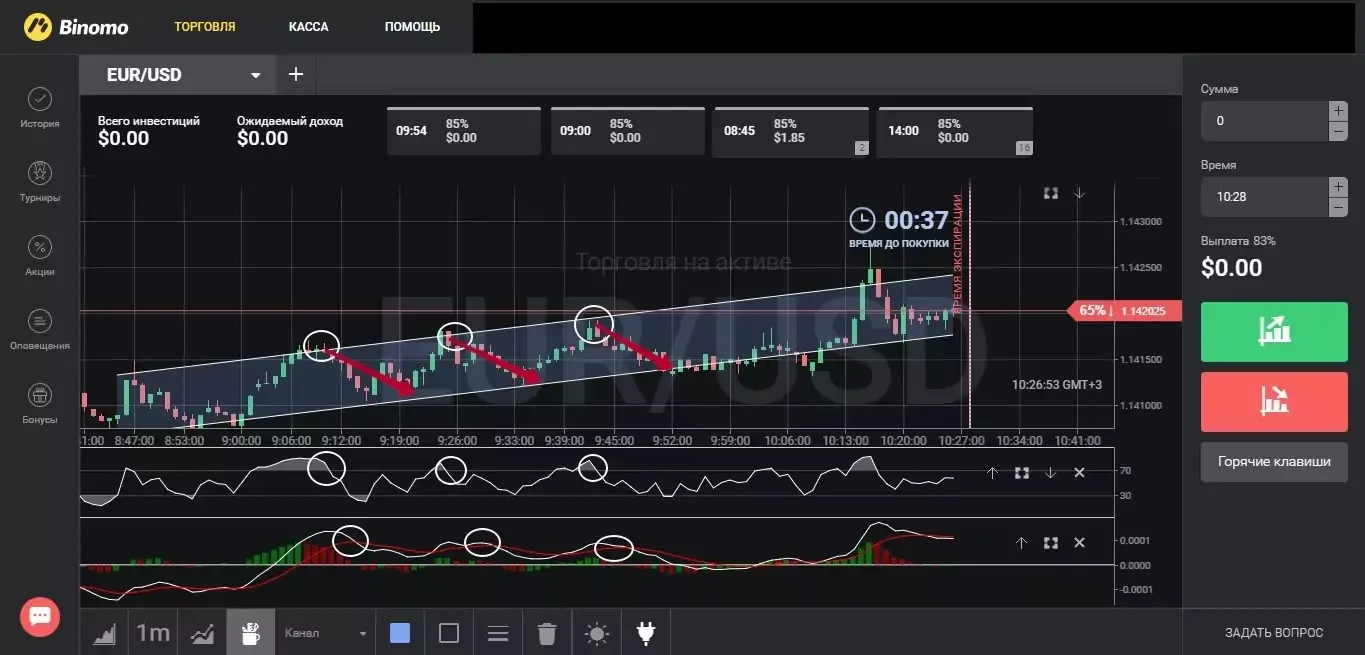This screenshot has width=1365, height=655.
Task: Click the Время 10:28 input field
Action: (x=1264, y=197)
